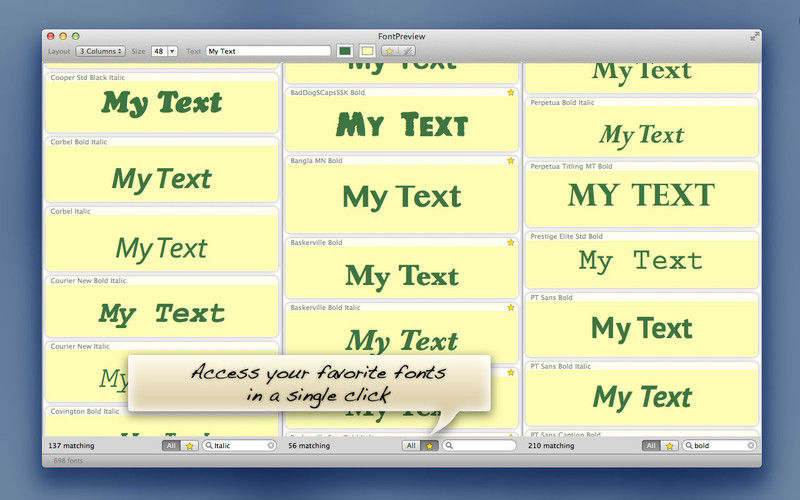
Task: Toggle favorite star on BadDogSCapsSSK Bold
Action: (x=510, y=92)
